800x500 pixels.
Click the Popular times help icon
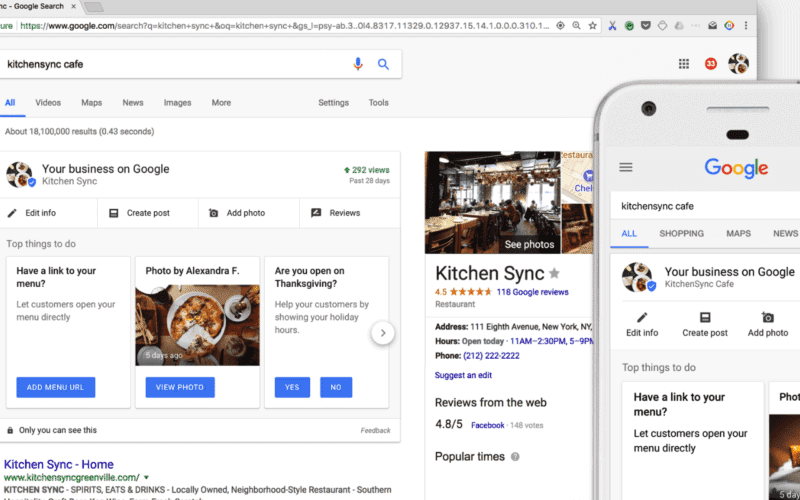[515, 457]
